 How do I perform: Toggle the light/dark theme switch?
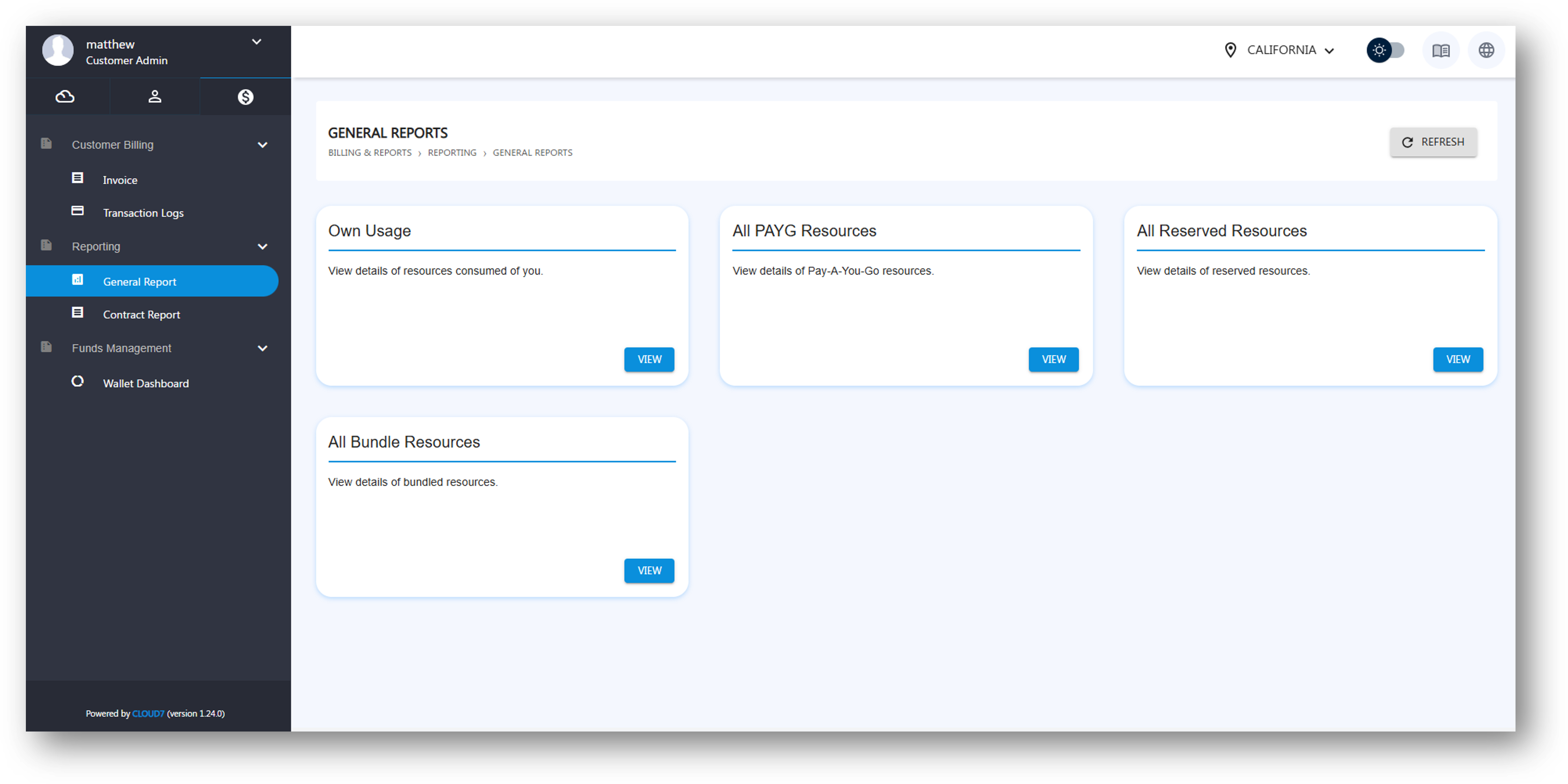(x=1385, y=50)
